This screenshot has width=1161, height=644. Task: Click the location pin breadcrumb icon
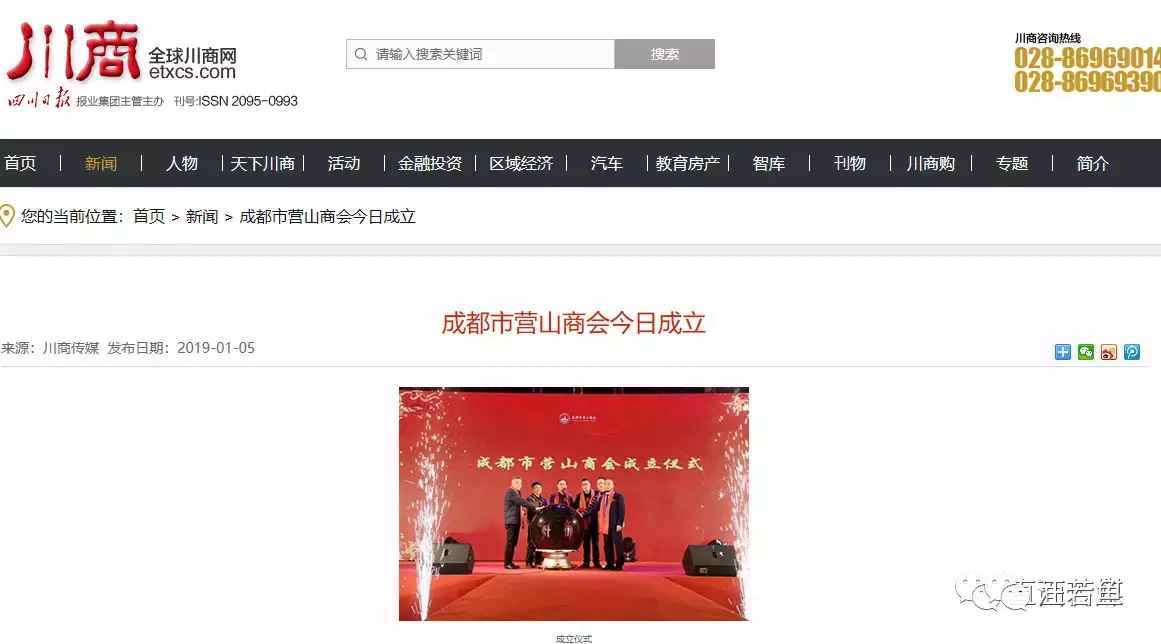(x=7, y=216)
